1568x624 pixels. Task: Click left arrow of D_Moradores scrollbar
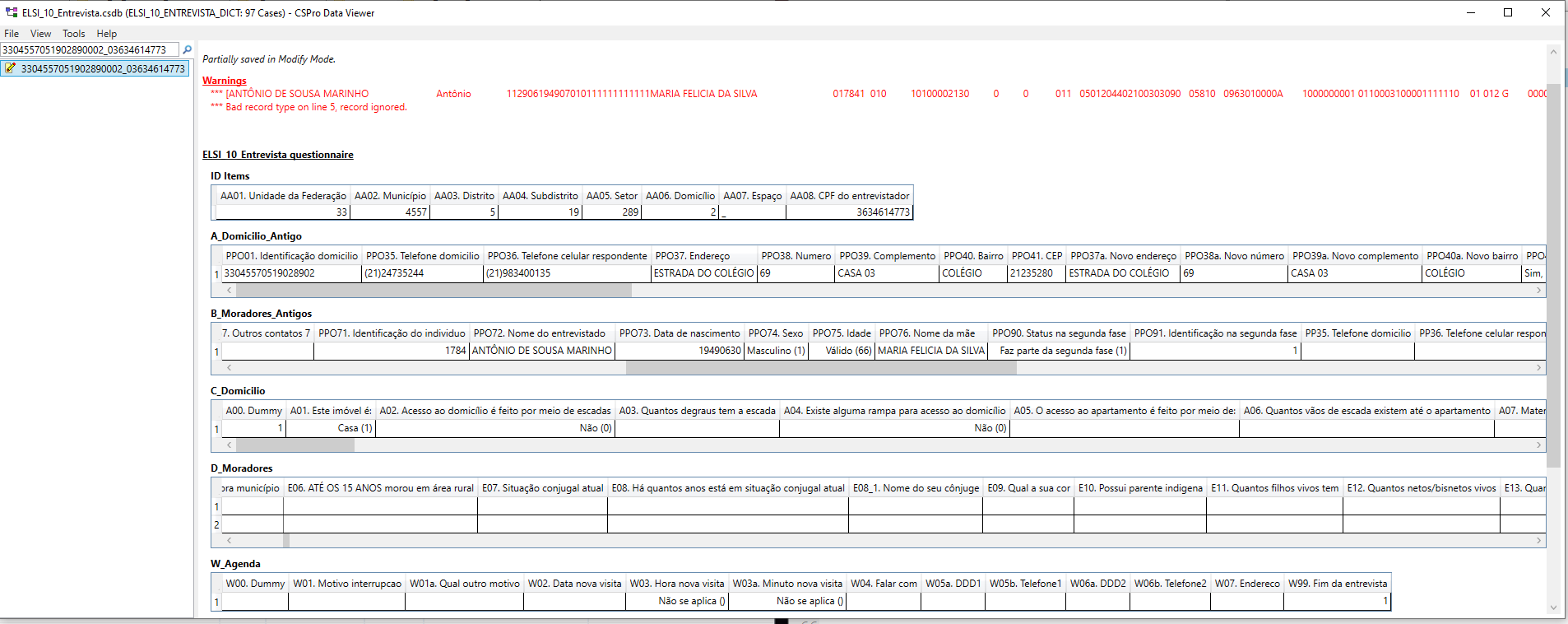tap(230, 540)
